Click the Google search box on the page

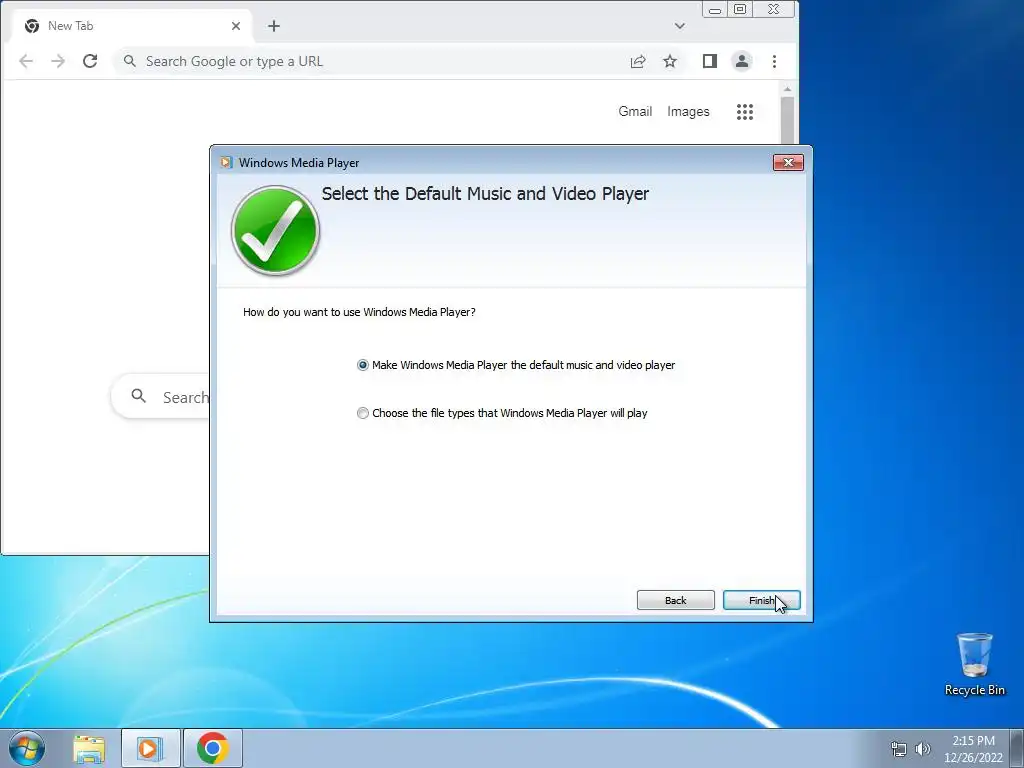[161, 396]
